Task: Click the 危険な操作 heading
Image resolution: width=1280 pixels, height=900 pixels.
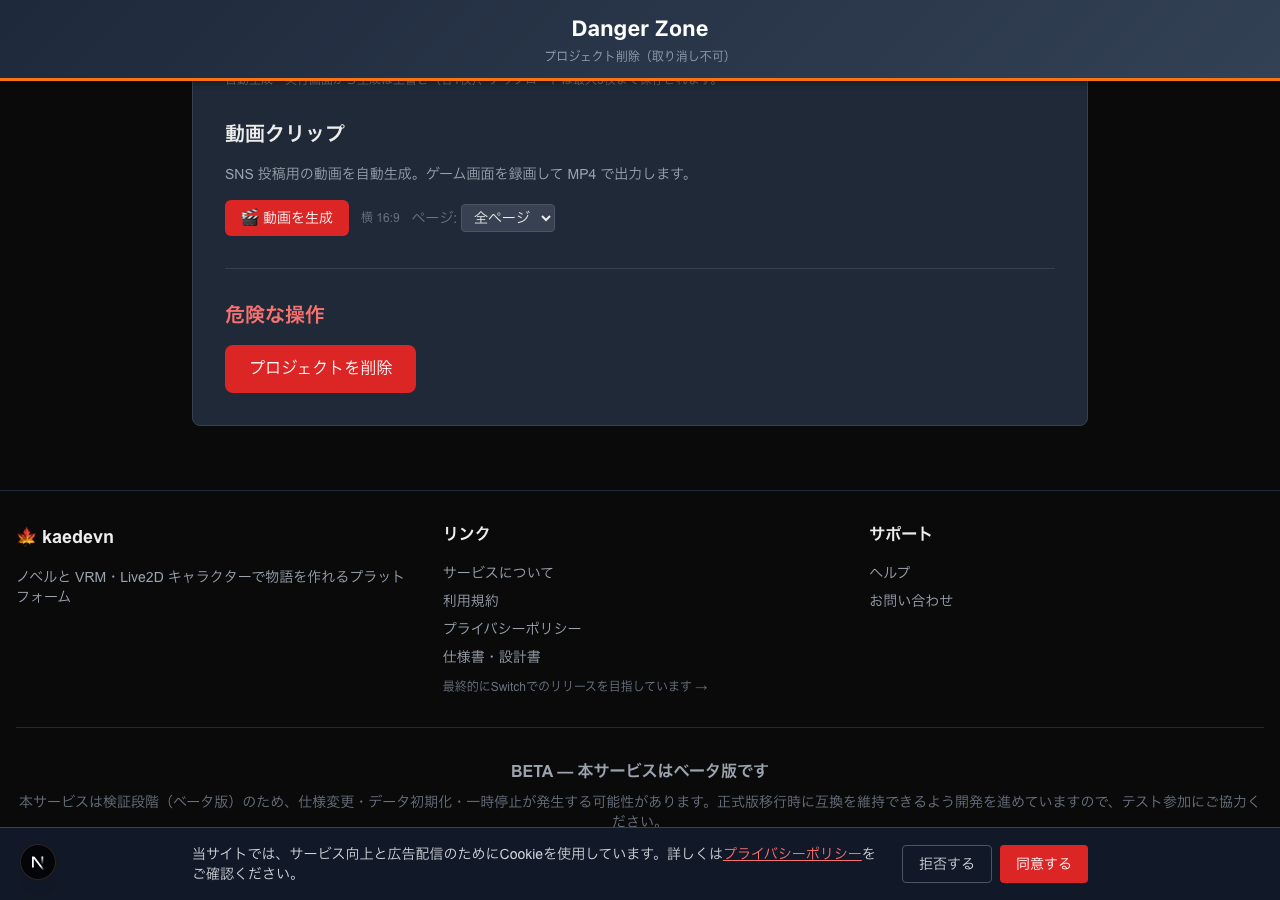Action: tap(275, 314)
